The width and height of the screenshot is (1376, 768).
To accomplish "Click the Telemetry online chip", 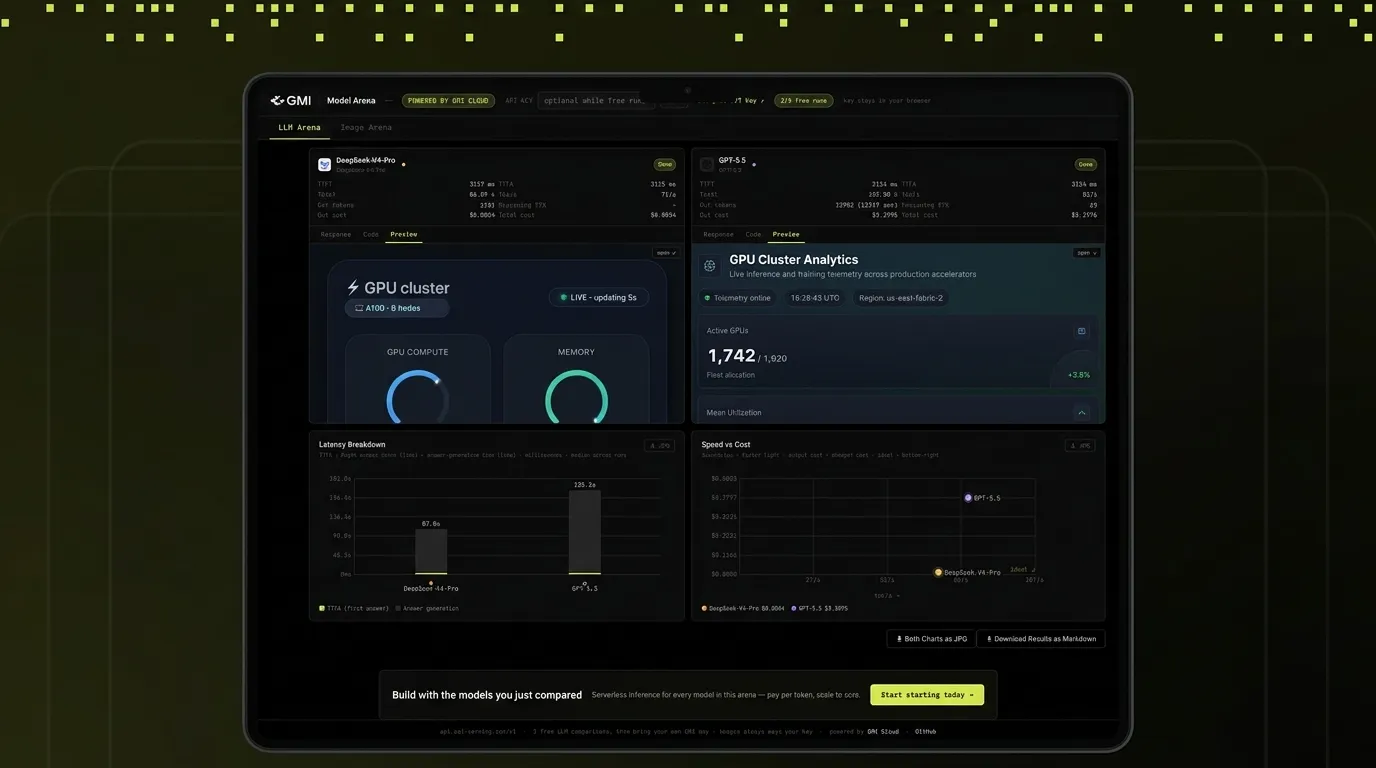I will [x=738, y=298].
